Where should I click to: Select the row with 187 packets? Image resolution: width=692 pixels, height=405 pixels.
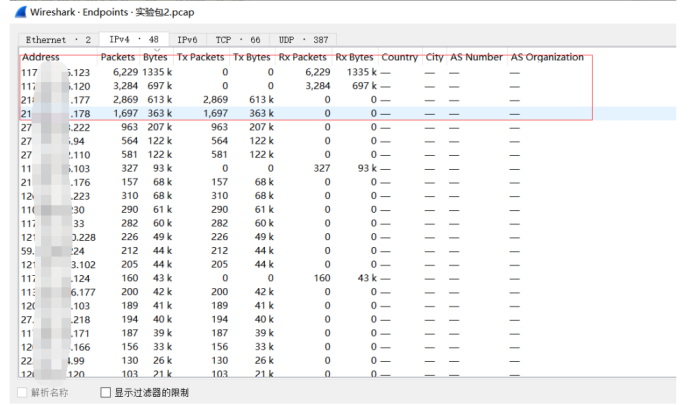[x=348, y=333]
